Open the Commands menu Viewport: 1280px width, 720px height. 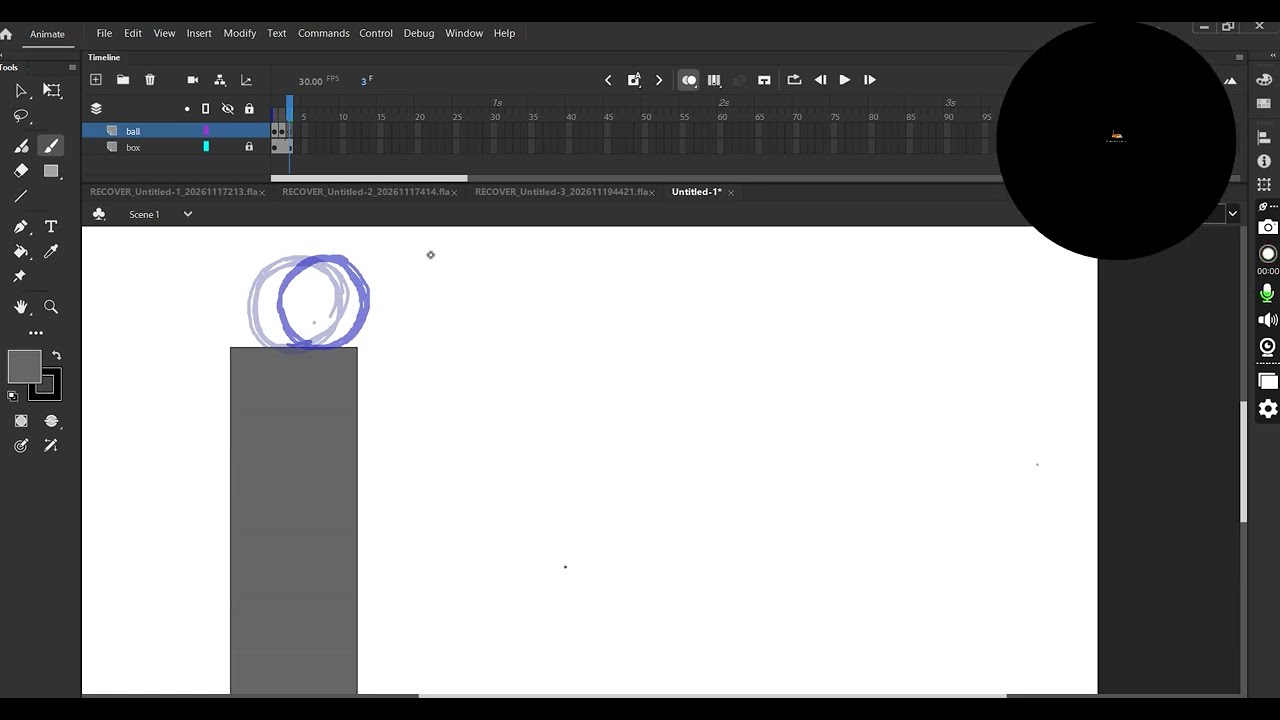(x=324, y=33)
